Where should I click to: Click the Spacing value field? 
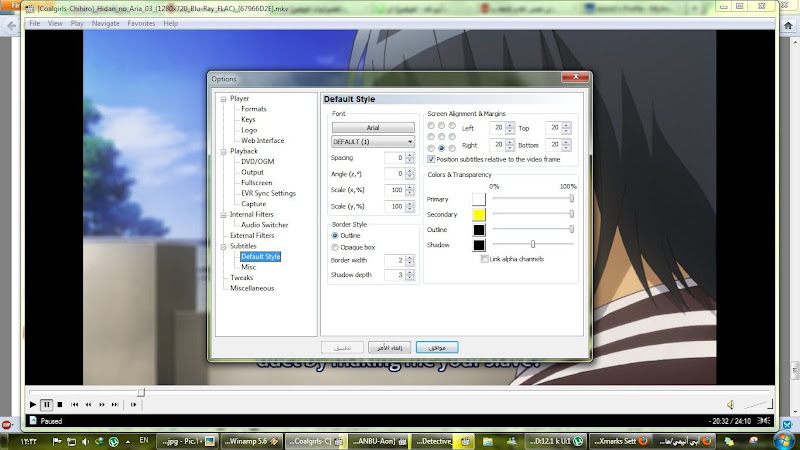(x=394, y=158)
